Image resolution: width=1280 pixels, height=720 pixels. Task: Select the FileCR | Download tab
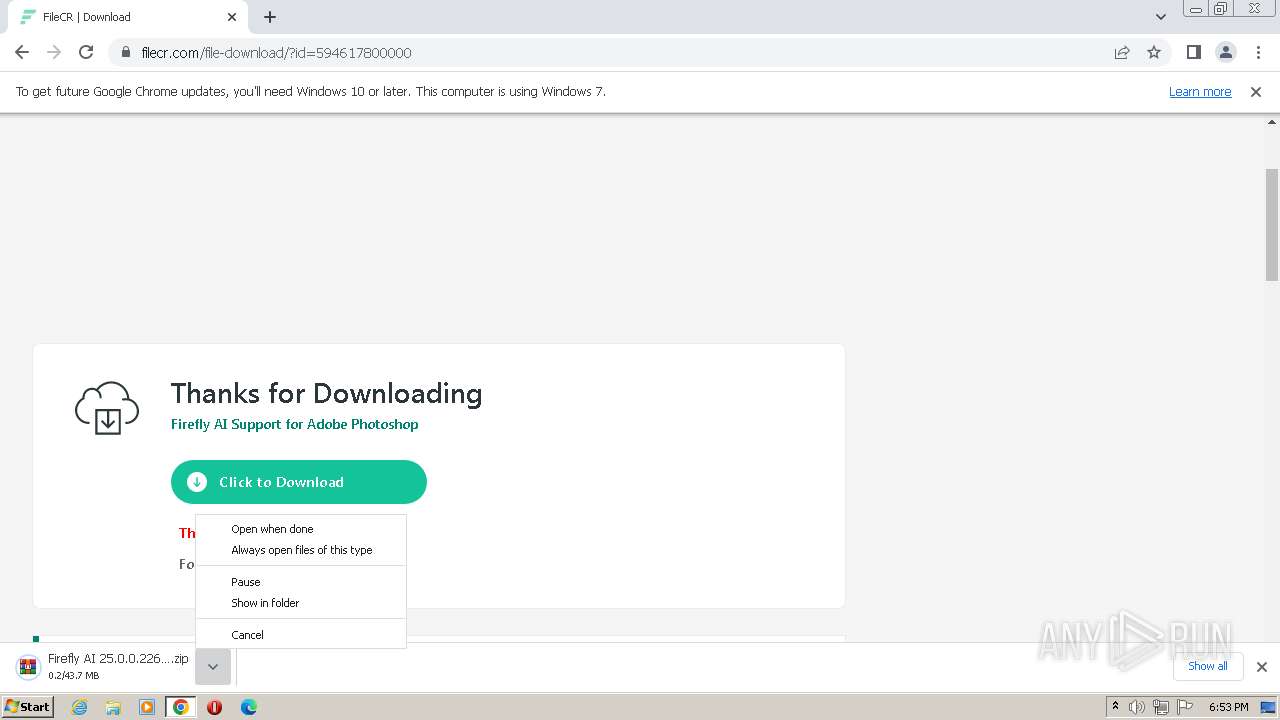[x=127, y=17]
